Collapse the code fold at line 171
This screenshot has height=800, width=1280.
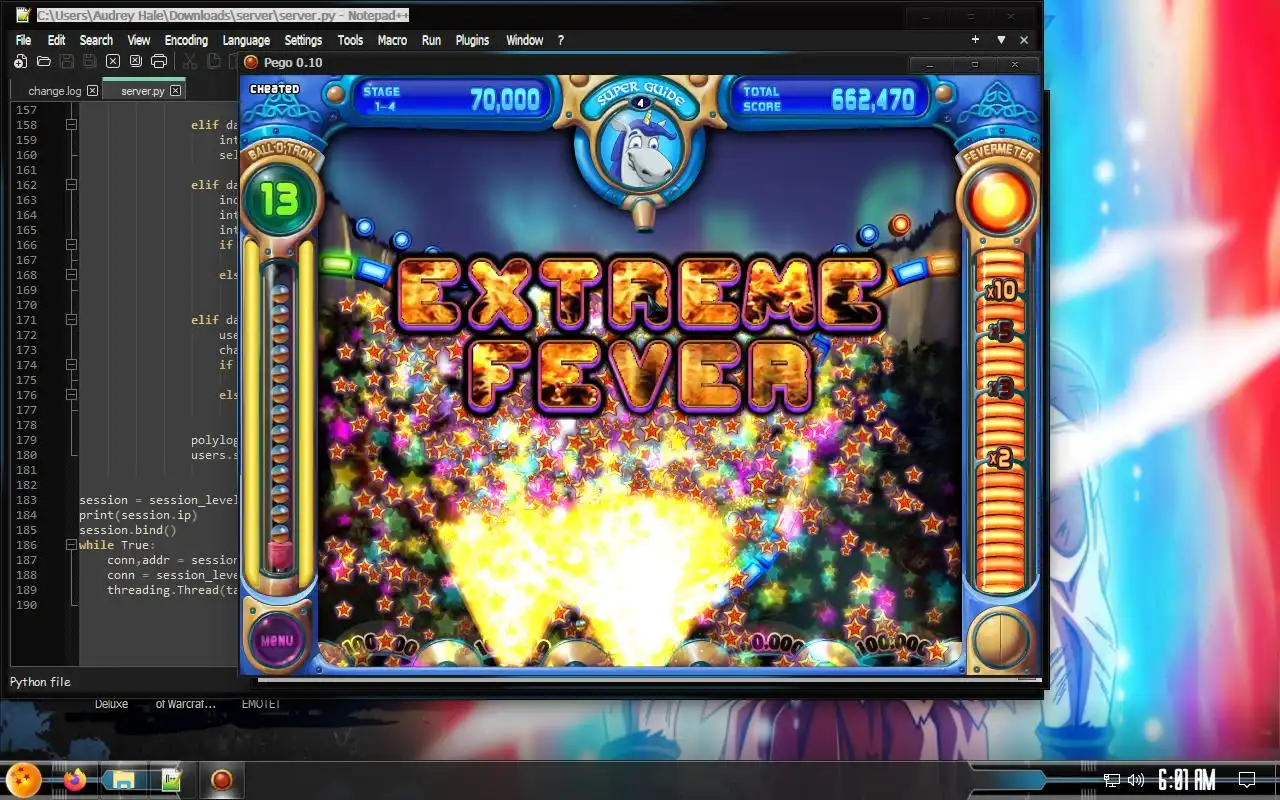(x=71, y=320)
